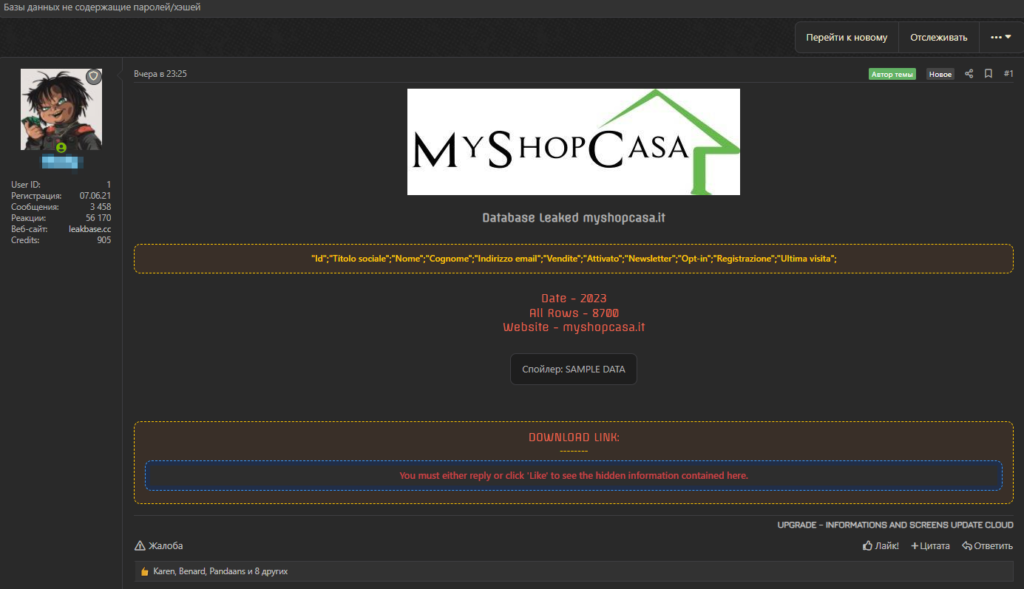Click the timestamp 'Вчера в 23:25'

(x=160, y=74)
